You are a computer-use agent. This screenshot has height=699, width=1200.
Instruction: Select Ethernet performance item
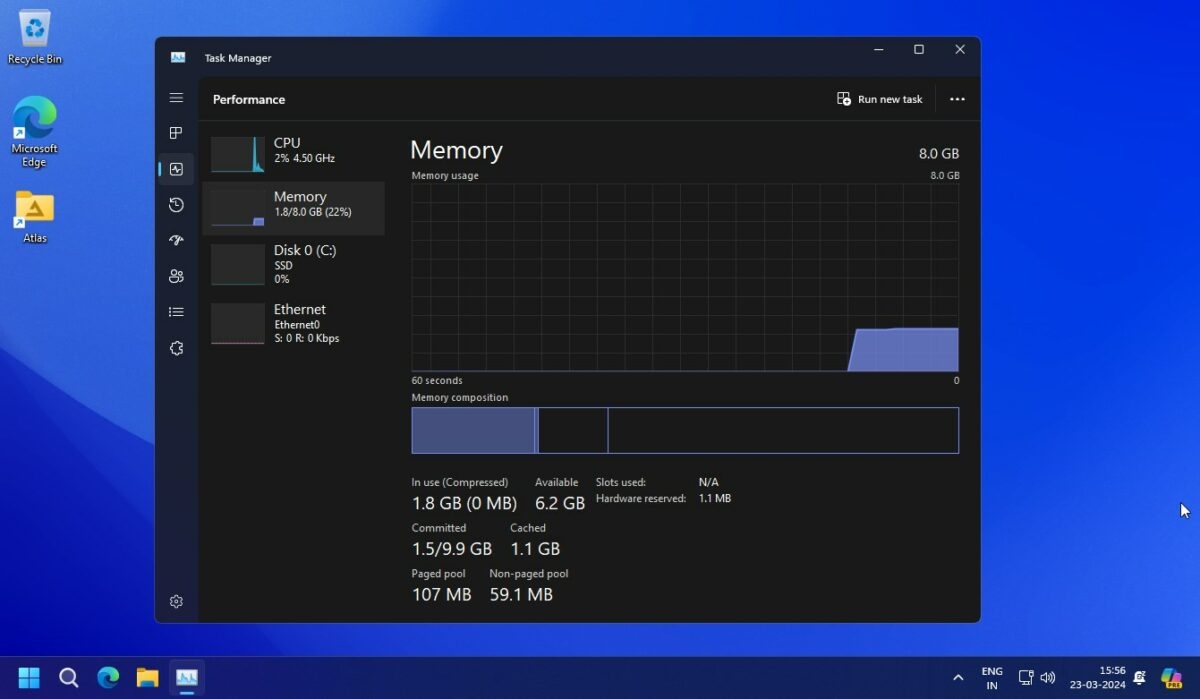click(293, 323)
